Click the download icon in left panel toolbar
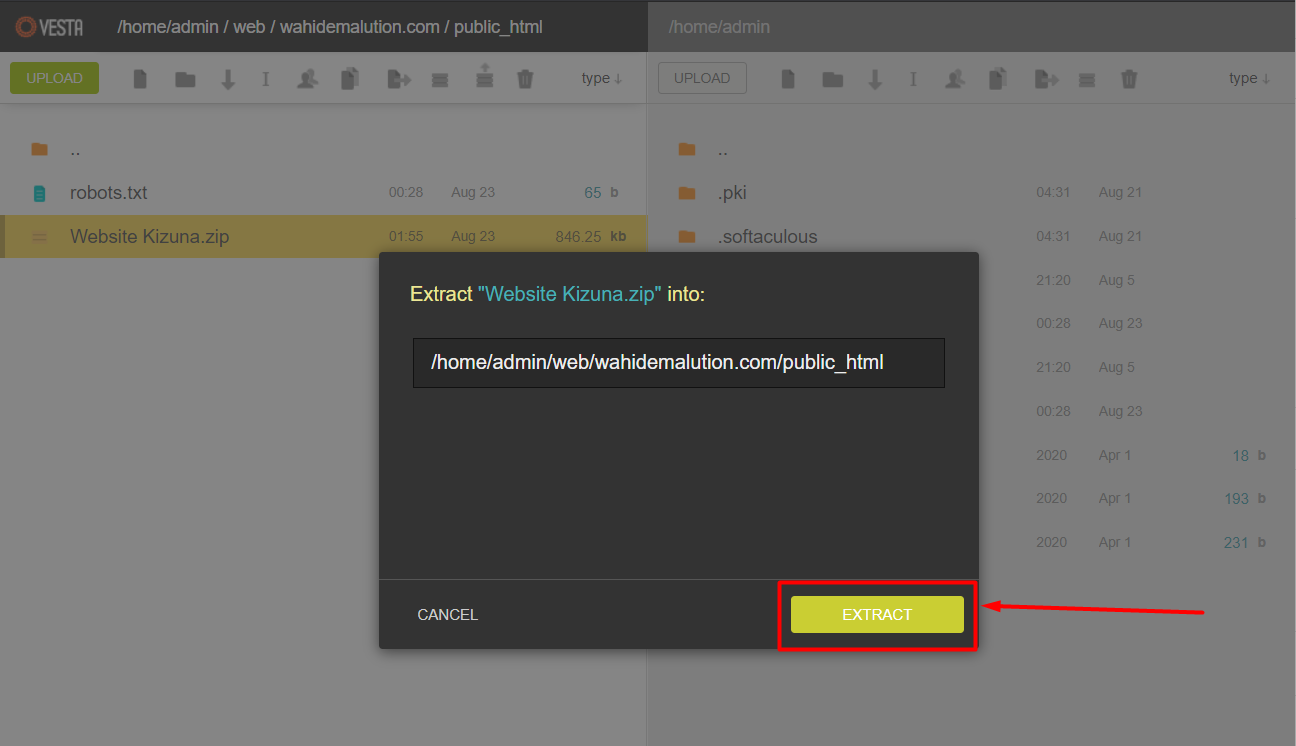 228,79
